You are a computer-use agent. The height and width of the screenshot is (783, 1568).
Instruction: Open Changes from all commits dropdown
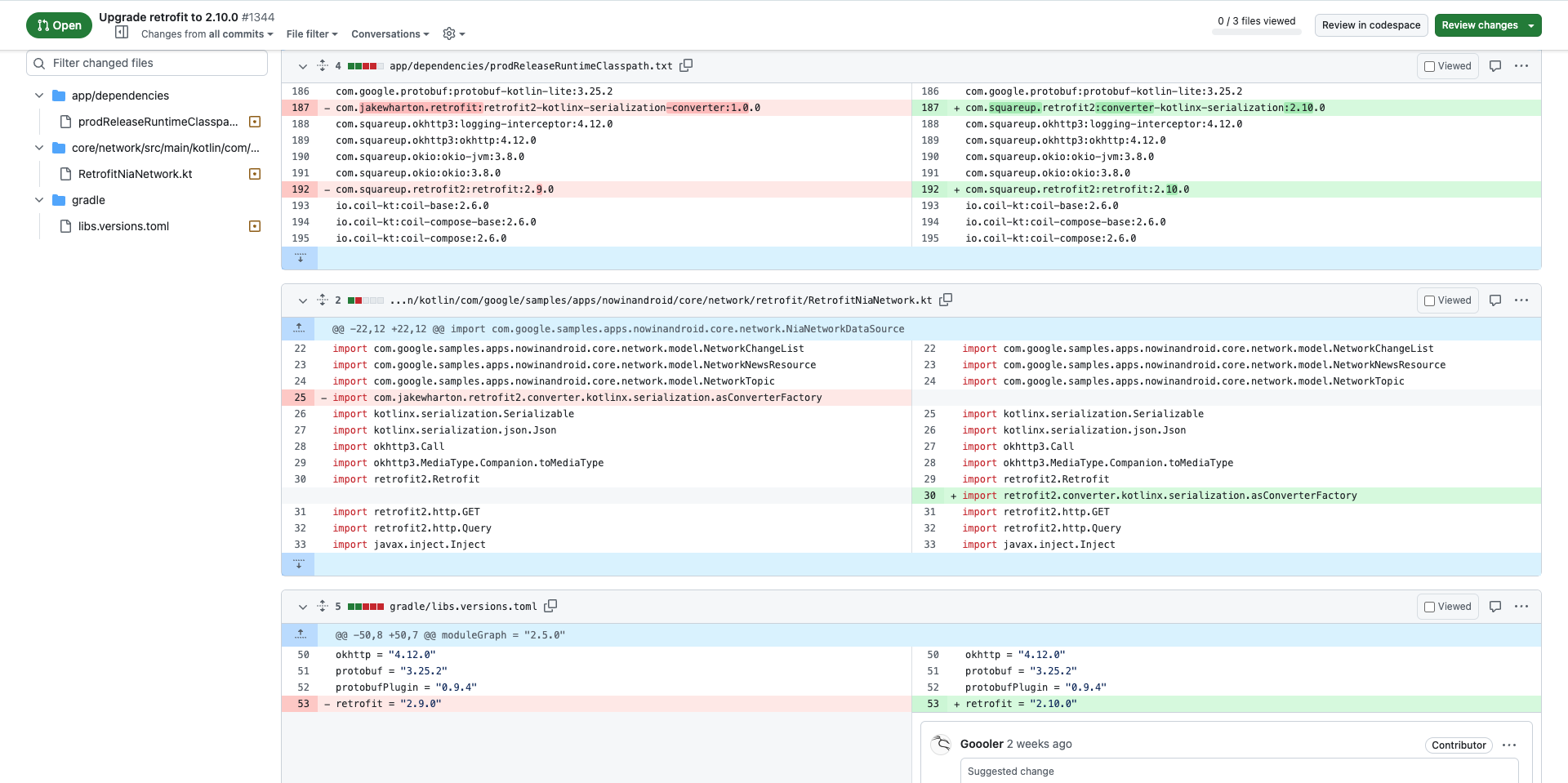[x=207, y=34]
